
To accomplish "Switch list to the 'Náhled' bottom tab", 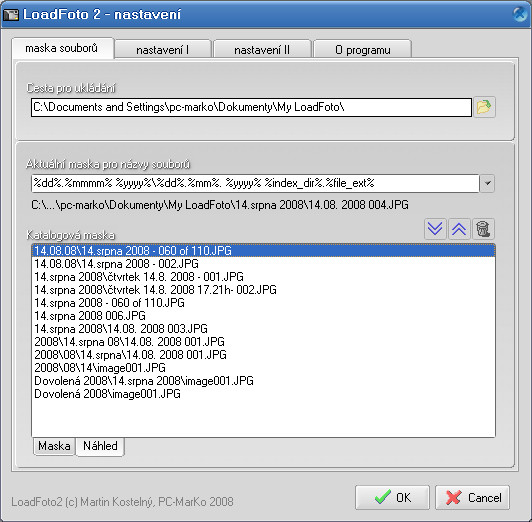I will 100,446.
